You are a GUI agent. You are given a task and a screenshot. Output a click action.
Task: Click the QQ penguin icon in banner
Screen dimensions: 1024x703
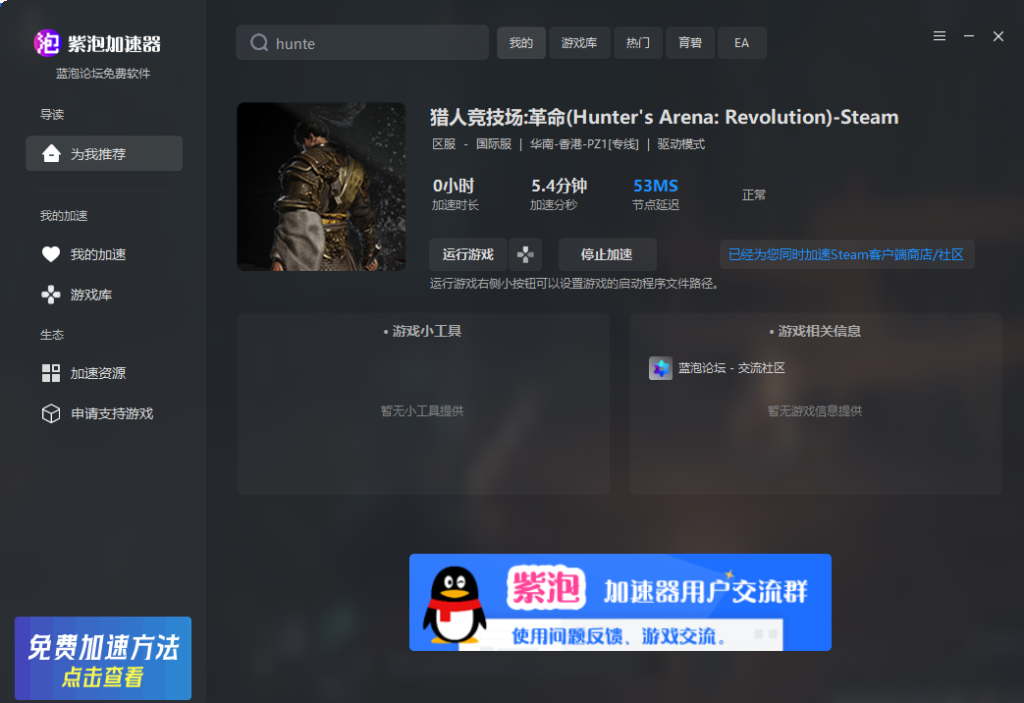point(455,606)
